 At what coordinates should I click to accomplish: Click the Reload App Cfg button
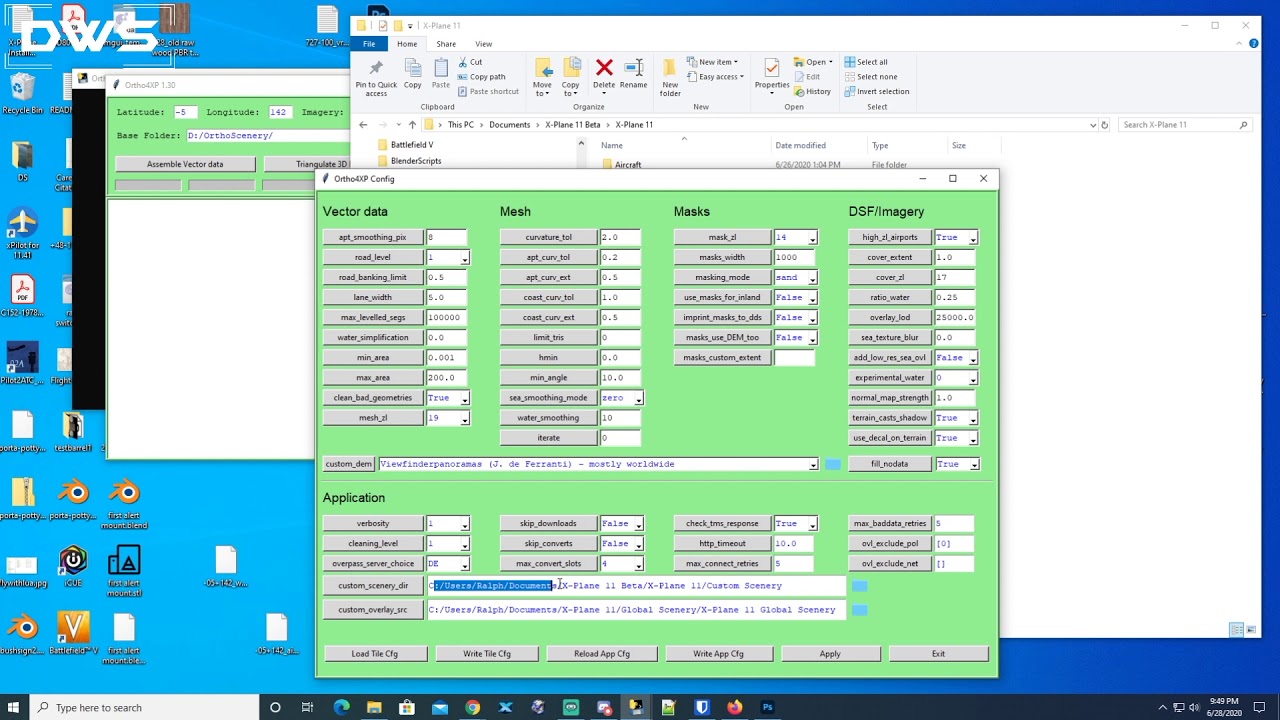tap(602, 654)
